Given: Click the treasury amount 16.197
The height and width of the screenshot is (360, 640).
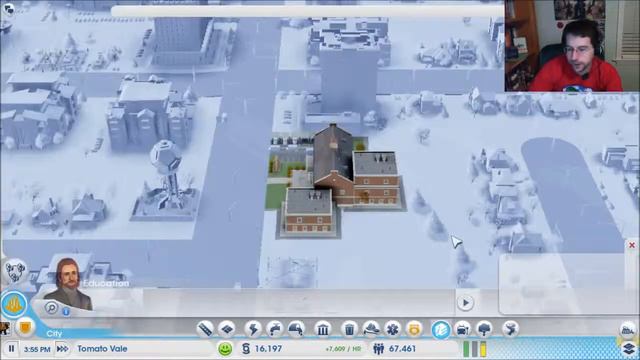Looking at the screenshot, I should pyautogui.click(x=268, y=349).
